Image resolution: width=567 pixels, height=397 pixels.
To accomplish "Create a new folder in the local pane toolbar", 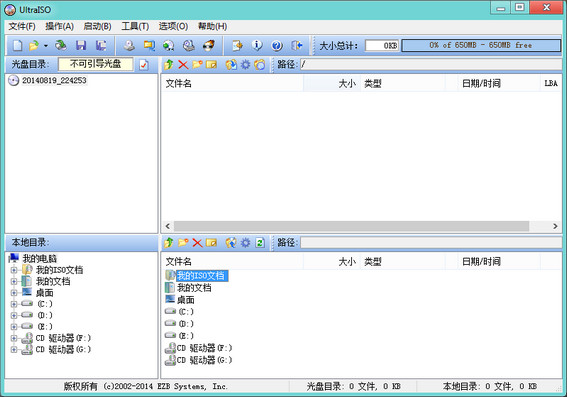I will [x=183, y=243].
